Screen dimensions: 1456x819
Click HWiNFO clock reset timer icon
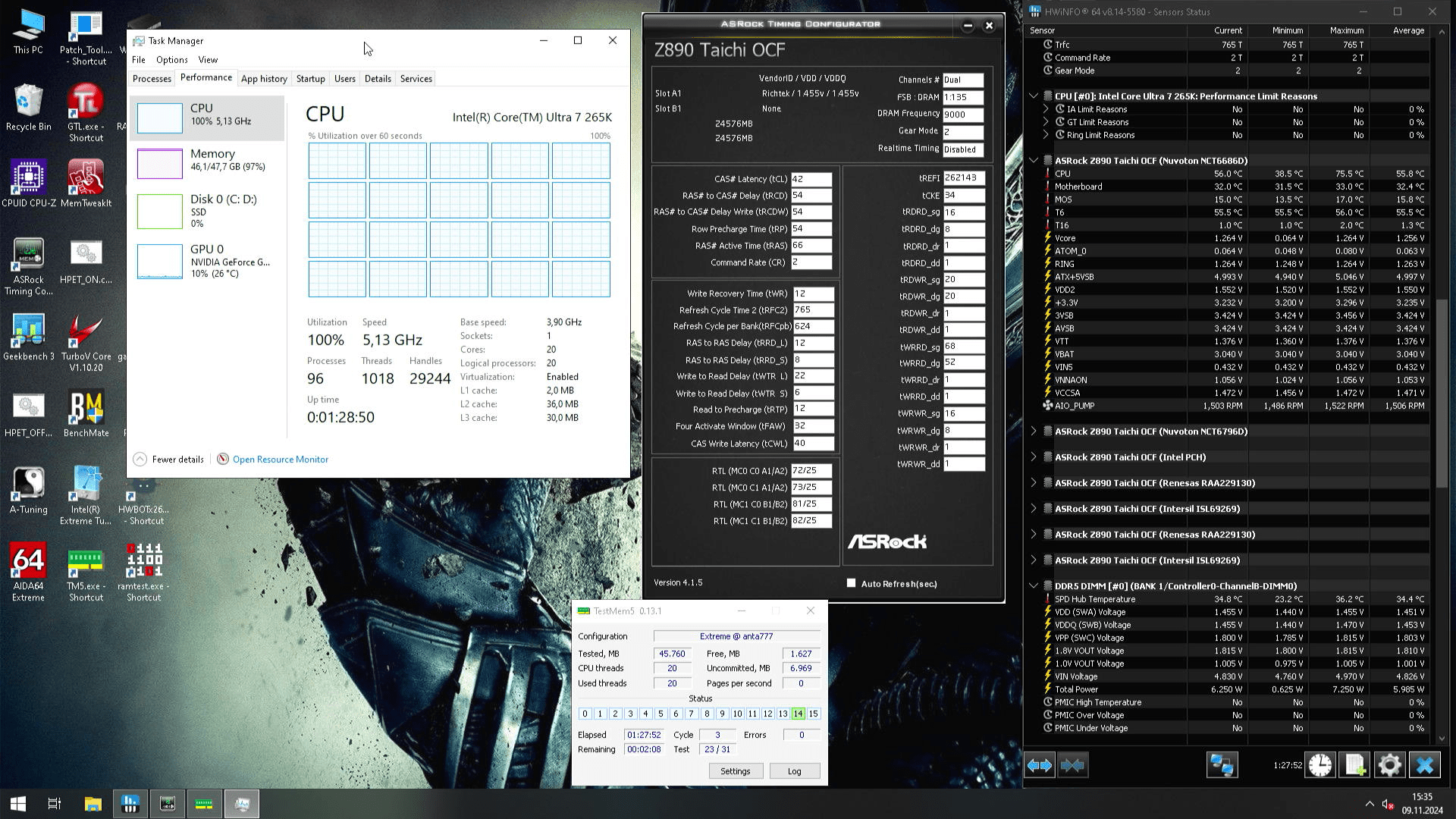pyautogui.click(x=1320, y=765)
